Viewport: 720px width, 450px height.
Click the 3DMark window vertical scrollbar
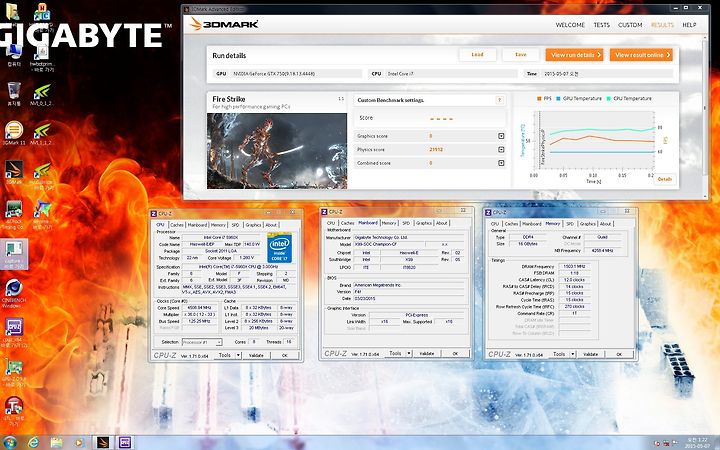(705, 106)
